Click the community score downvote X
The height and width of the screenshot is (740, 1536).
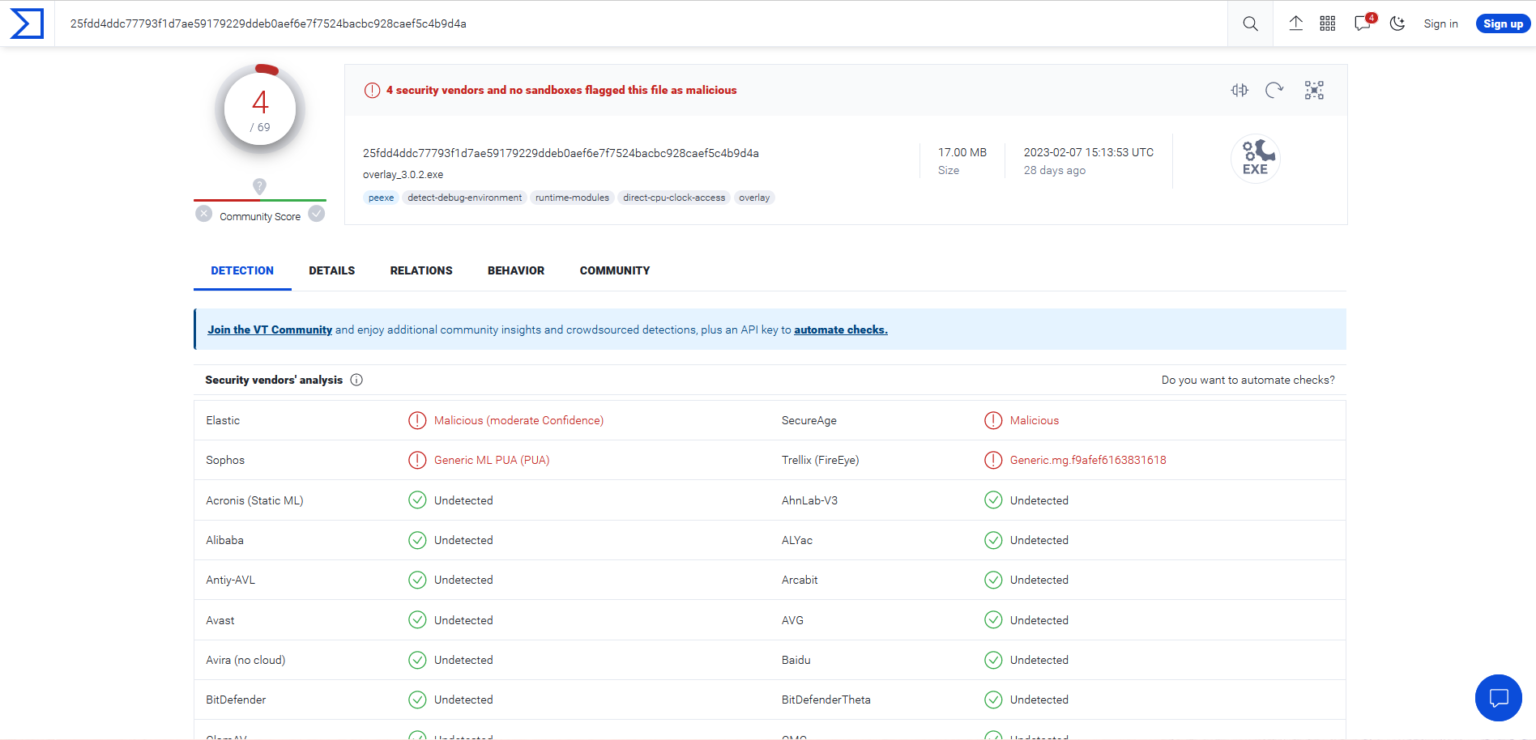tap(204, 213)
